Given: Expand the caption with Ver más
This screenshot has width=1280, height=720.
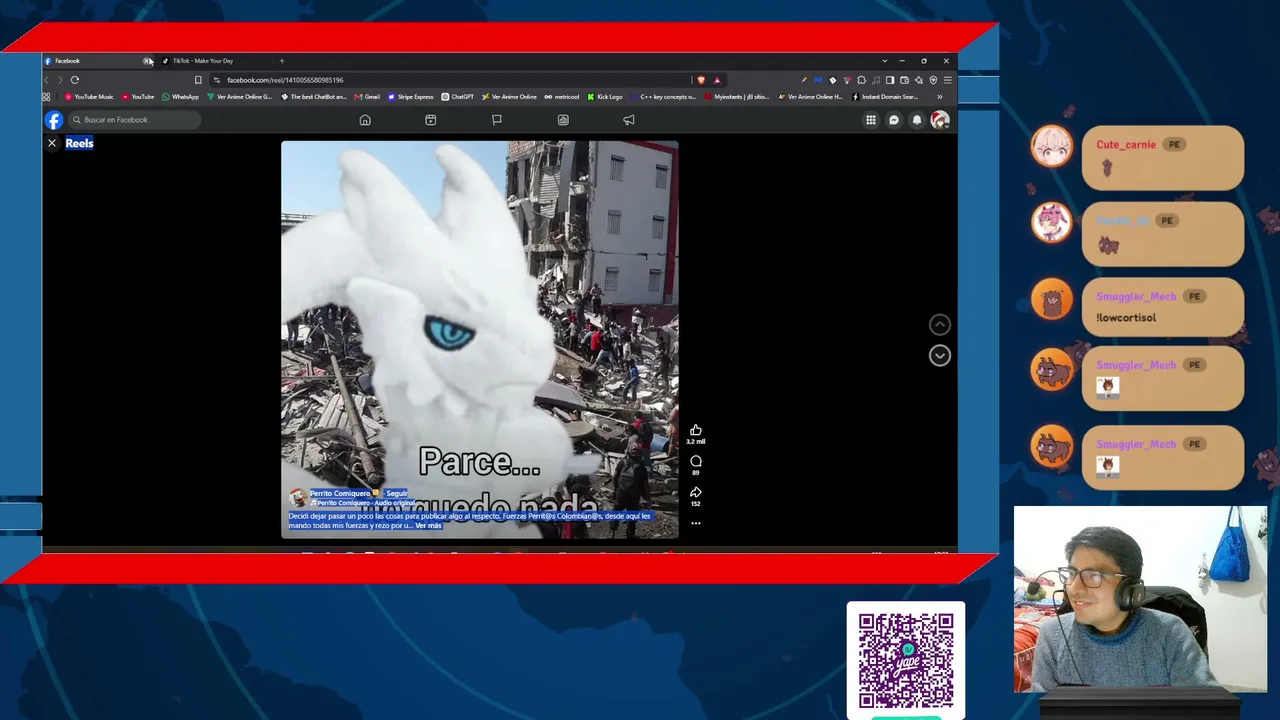Looking at the screenshot, I should coord(428,525).
